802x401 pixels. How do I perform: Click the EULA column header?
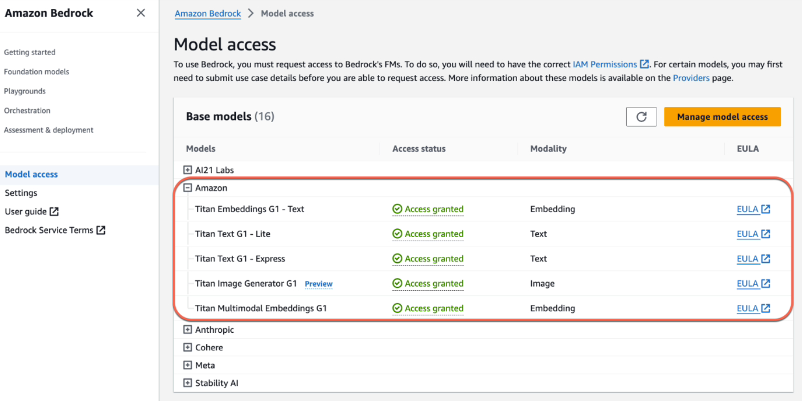tap(748, 149)
